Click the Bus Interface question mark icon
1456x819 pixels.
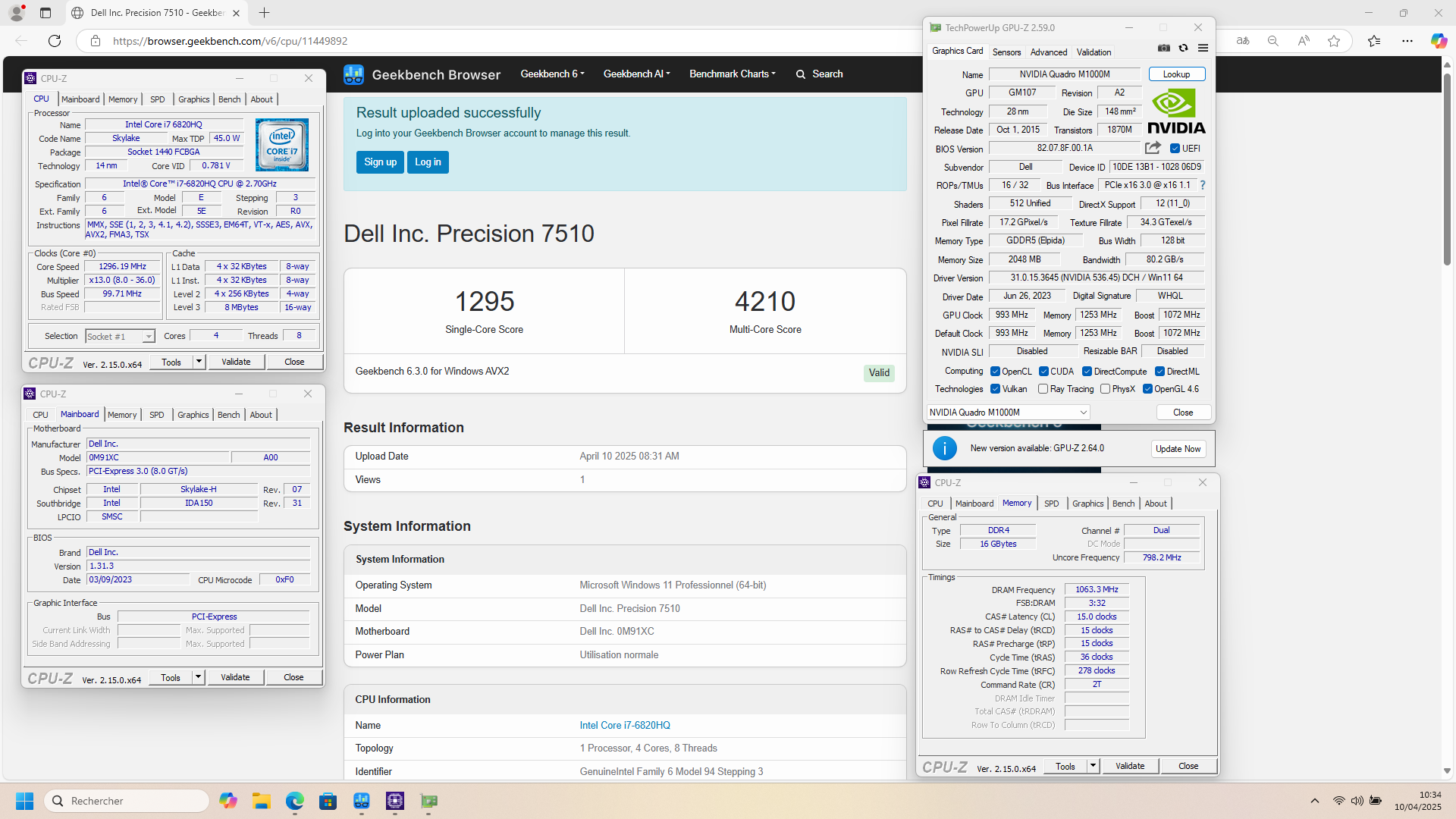[x=1202, y=185]
